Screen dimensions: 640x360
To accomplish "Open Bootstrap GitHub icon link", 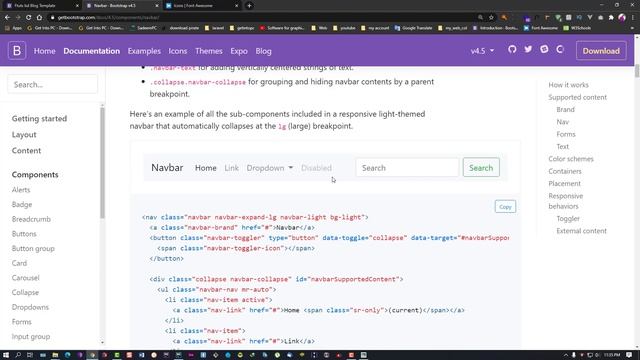I will (x=512, y=49).
